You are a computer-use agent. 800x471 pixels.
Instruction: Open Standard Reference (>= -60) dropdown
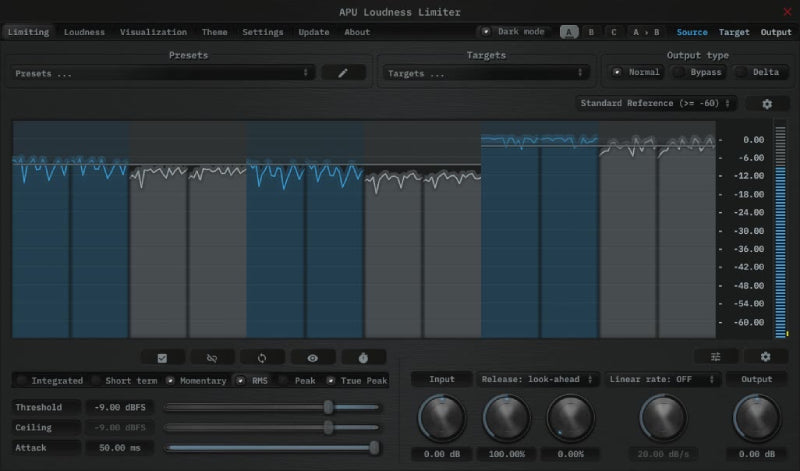click(656, 103)
